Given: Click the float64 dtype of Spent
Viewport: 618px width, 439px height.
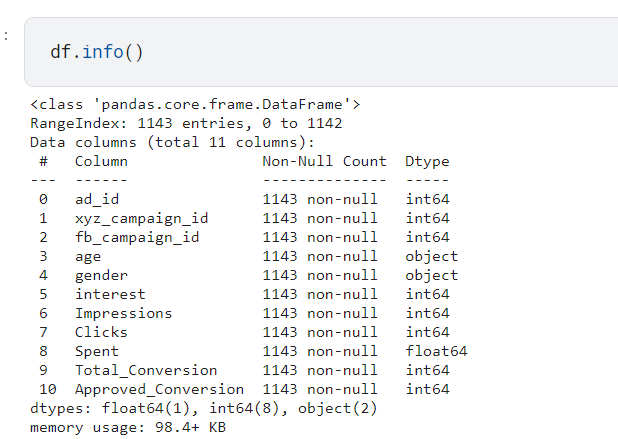Looking at the screenshot, I should click(436, 351).
